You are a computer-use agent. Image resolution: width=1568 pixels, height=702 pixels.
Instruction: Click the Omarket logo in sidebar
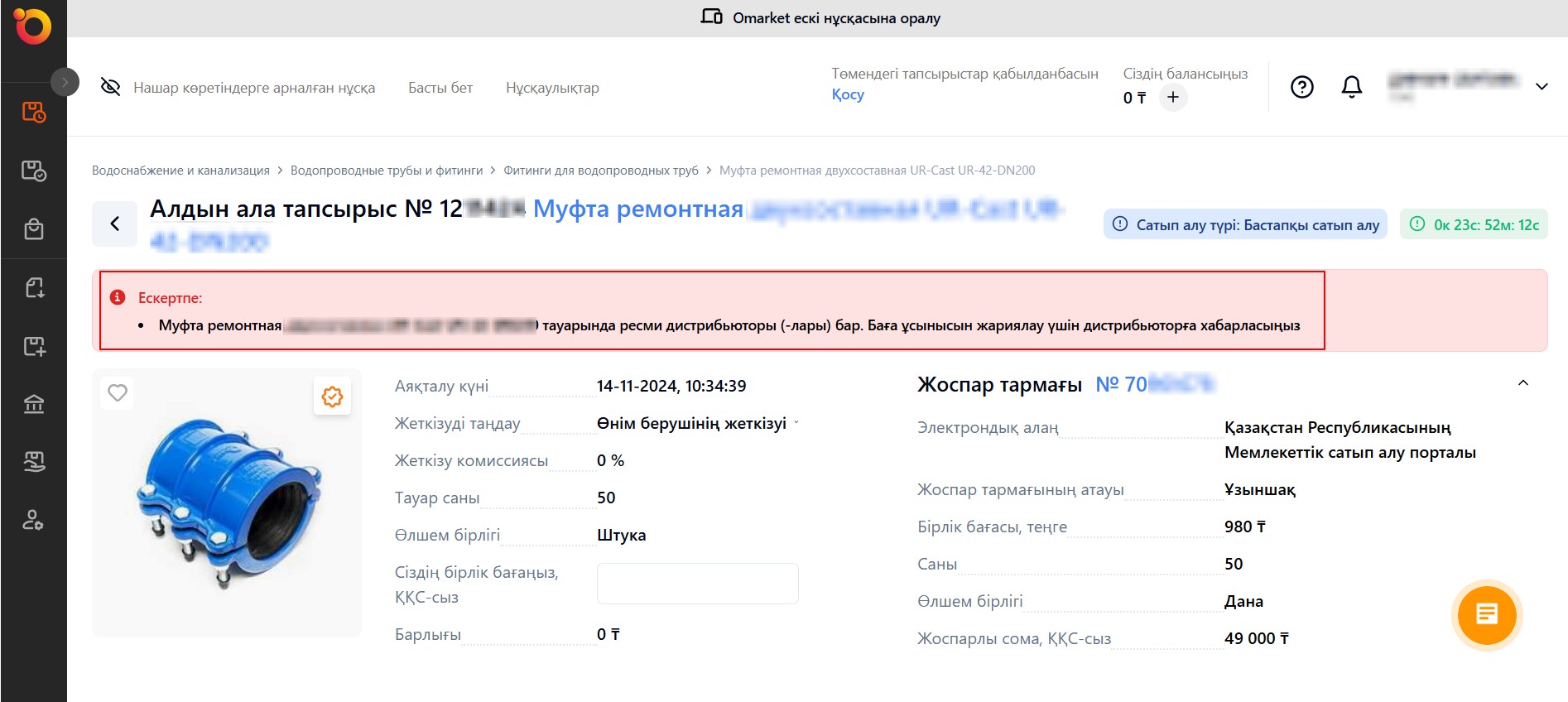pos(33,26)
